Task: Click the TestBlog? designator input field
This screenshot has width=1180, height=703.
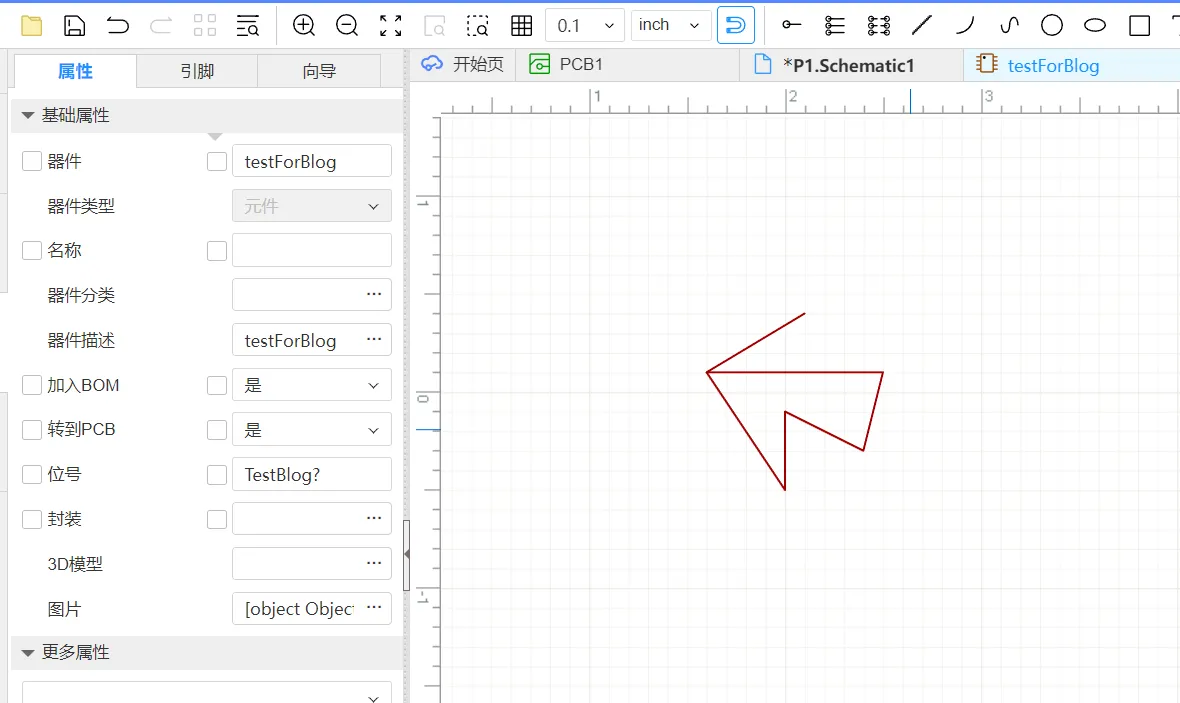Action: [x=312, y=475]
